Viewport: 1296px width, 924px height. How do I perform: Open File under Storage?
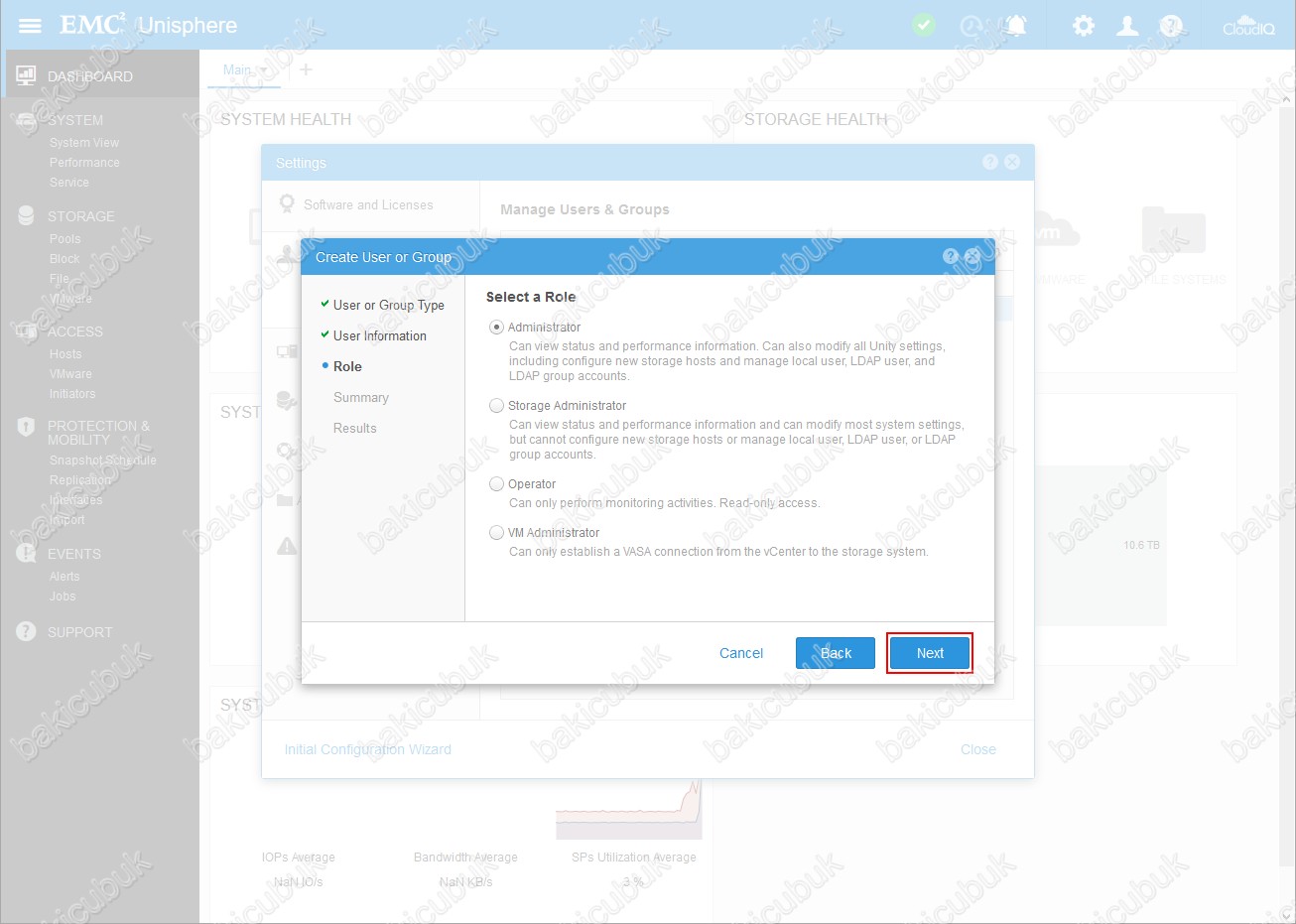(x=60, y=279)
